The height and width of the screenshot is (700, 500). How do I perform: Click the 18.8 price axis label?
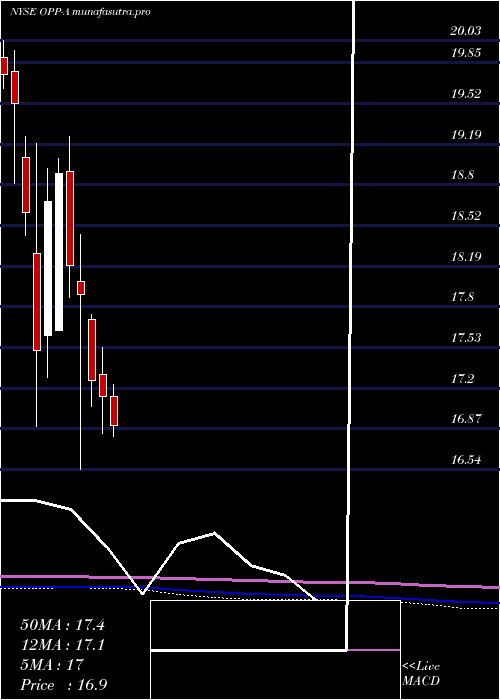click(x=462, y=175)
